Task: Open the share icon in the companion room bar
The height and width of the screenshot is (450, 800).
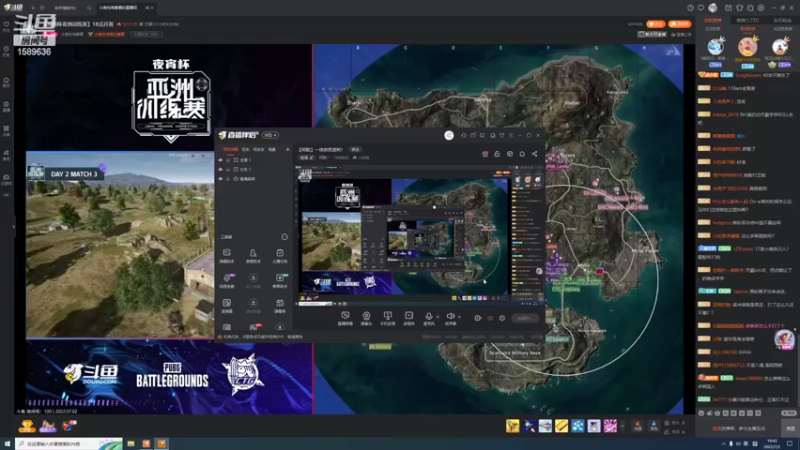Action: (x=535, y=154)
